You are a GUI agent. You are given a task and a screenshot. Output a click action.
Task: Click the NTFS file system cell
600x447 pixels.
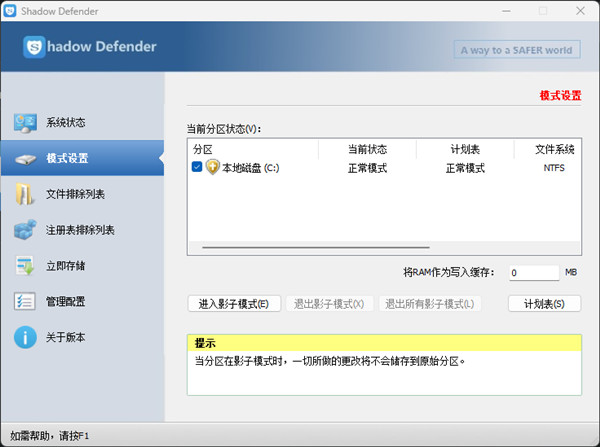[x=554, y=168]
